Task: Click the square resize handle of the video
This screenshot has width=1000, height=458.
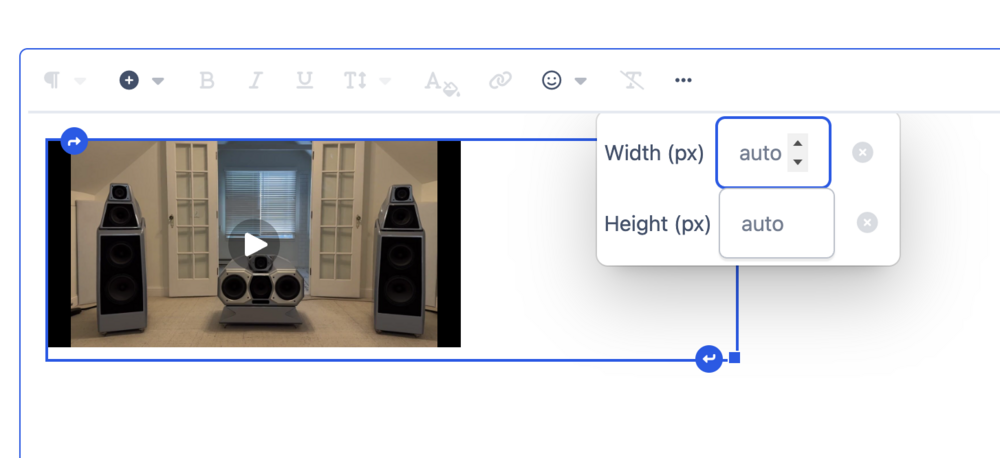Action: (734, 358)
